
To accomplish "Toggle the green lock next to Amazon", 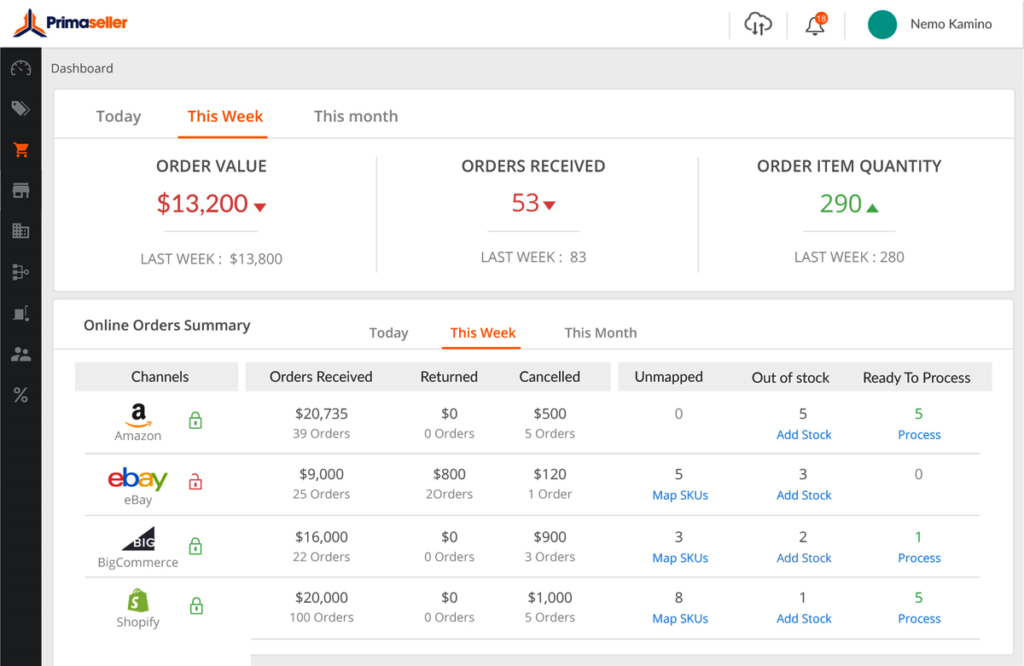I will (195, 420).
